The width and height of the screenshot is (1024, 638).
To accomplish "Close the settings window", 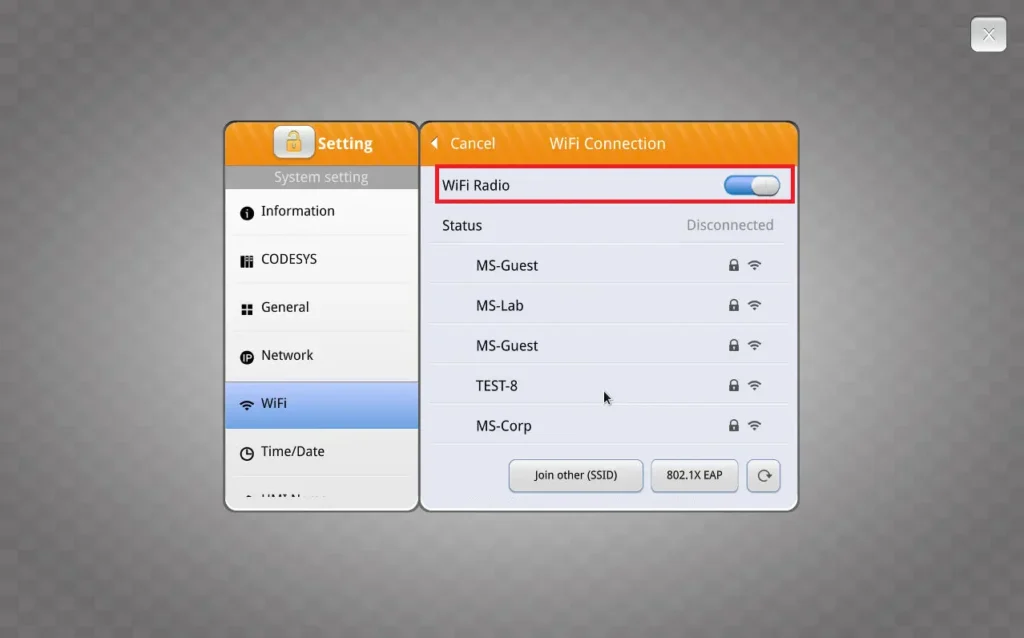I will point(988,34).
